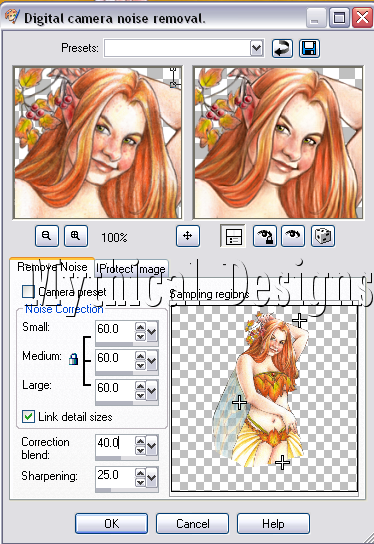Click the randomize parameters dice icon

coord(323,236)
